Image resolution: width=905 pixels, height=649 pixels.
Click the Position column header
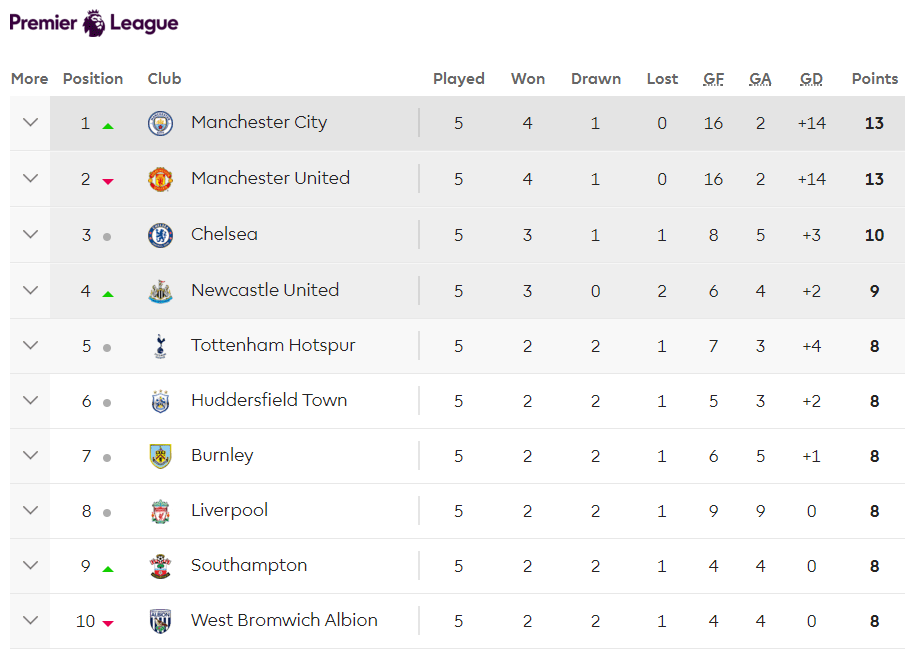pos(93,79)
